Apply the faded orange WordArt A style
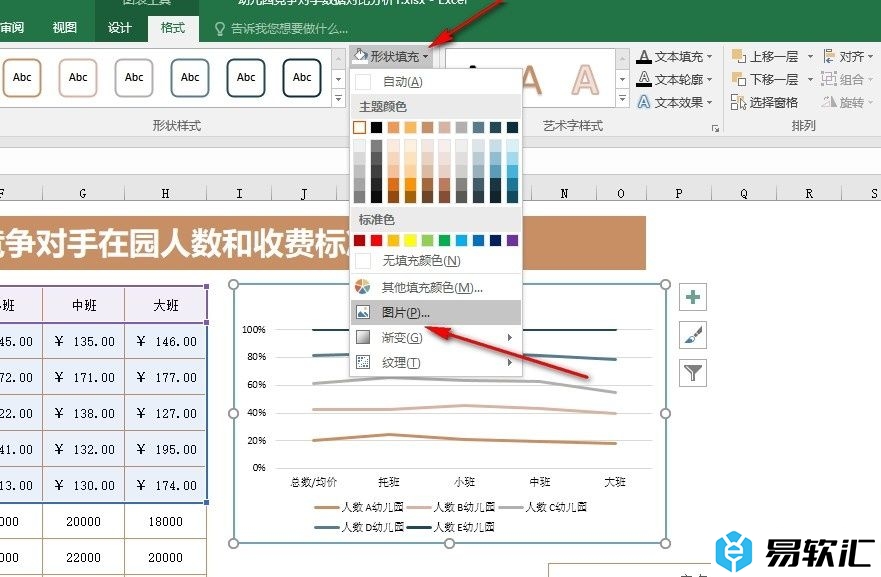The width and height of the screenshot is (881, 577). click(585, 80)
